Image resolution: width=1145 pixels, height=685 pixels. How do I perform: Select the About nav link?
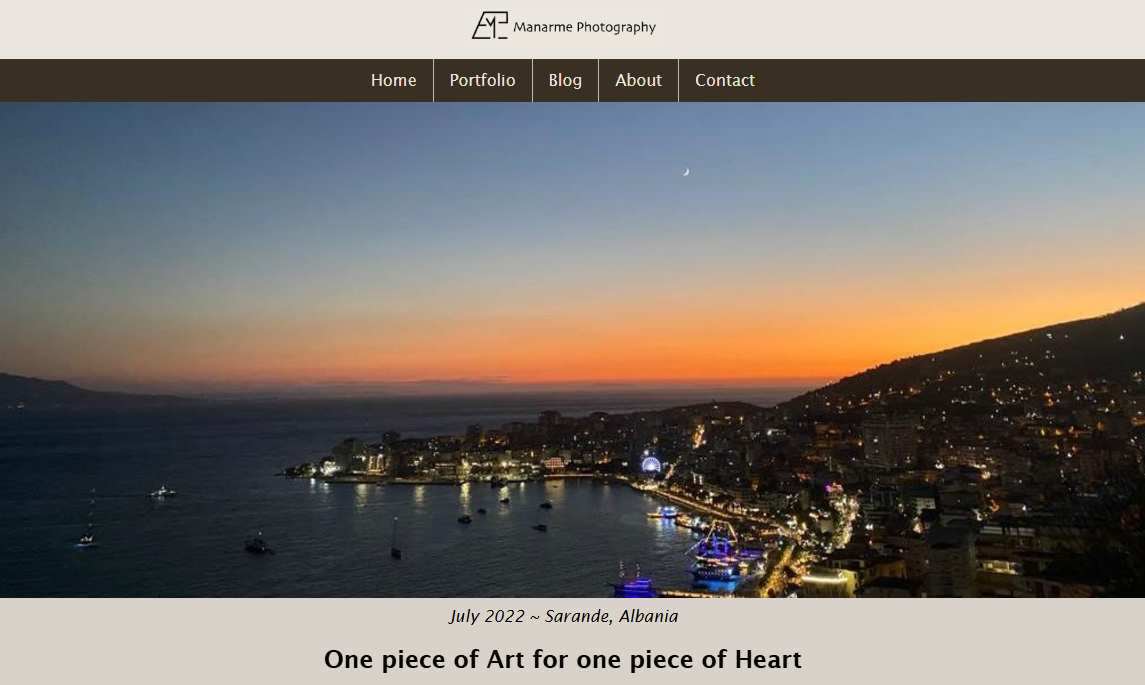(x=638, y=80)
